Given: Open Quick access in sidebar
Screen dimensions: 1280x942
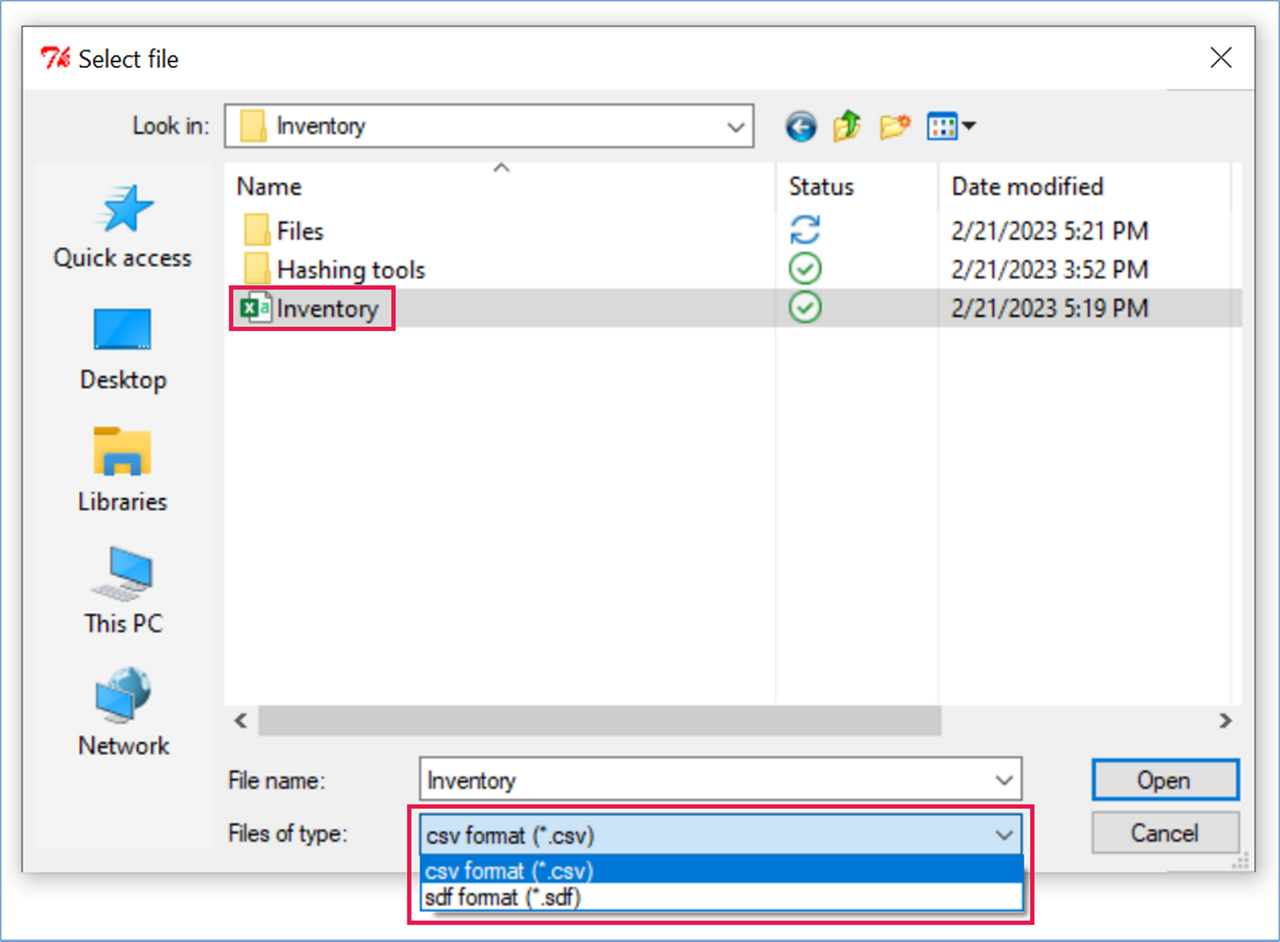Looking at the screenshot, I should coord(123,227).
